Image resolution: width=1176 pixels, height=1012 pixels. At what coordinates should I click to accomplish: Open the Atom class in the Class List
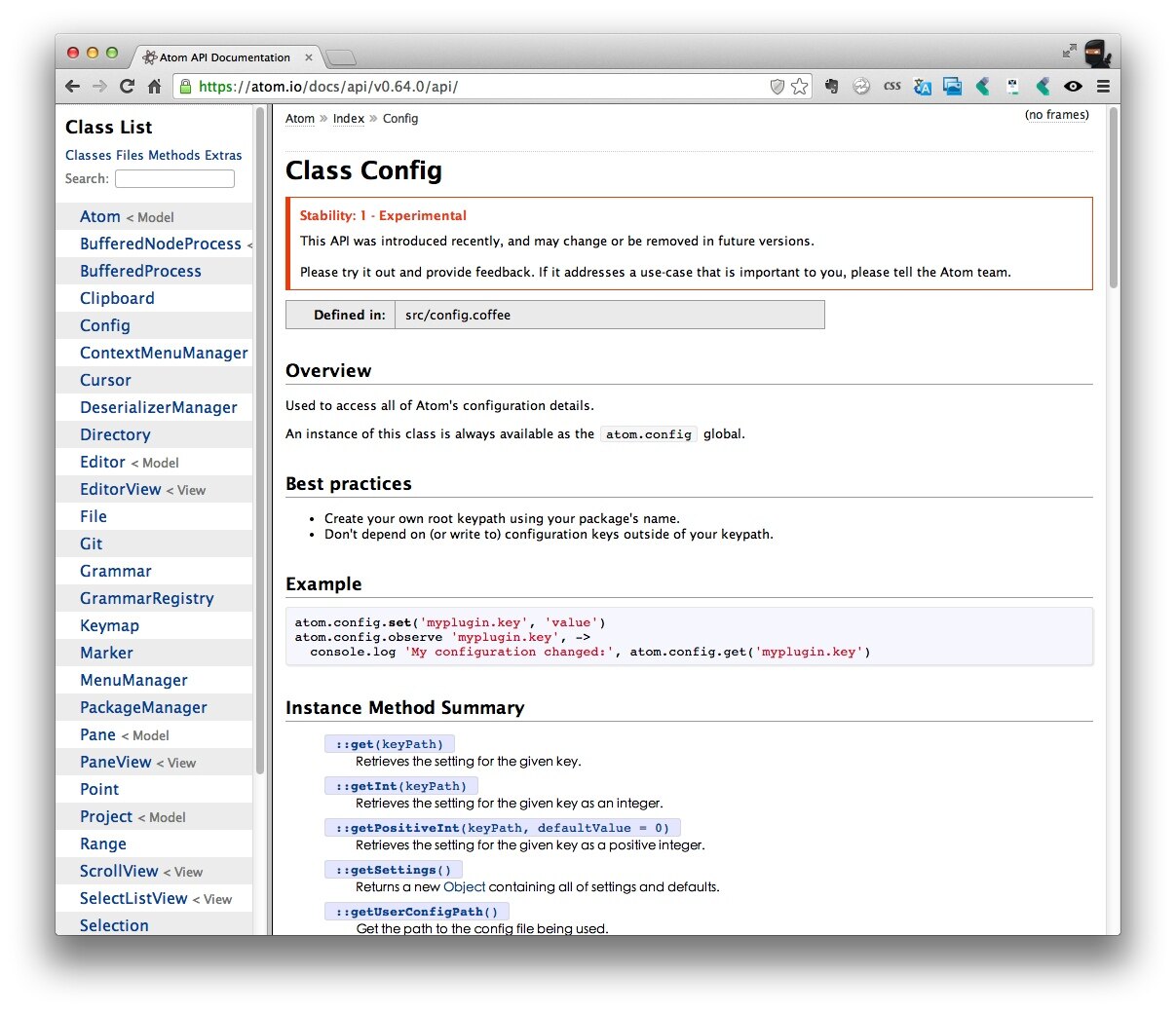[x=100, y=216]
